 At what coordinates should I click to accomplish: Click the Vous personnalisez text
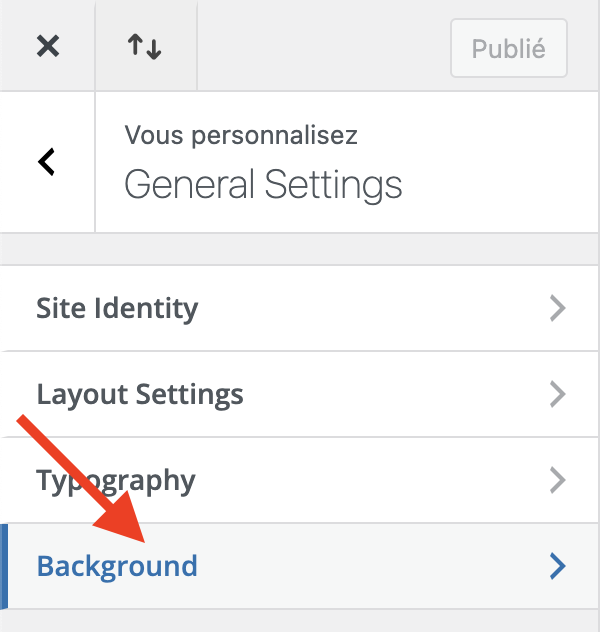click(241, 135)
